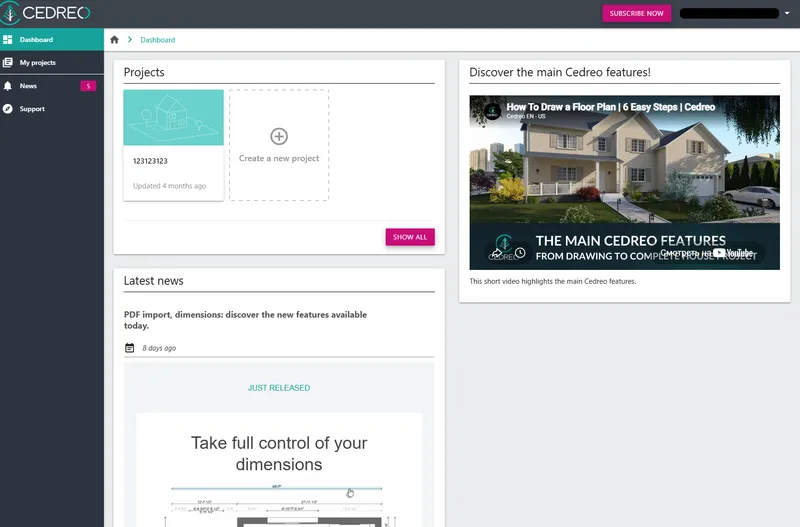Click the watch later clock icon
This screenshot has width=800, height=527.
pyautogui.click(x=520, y=253)
